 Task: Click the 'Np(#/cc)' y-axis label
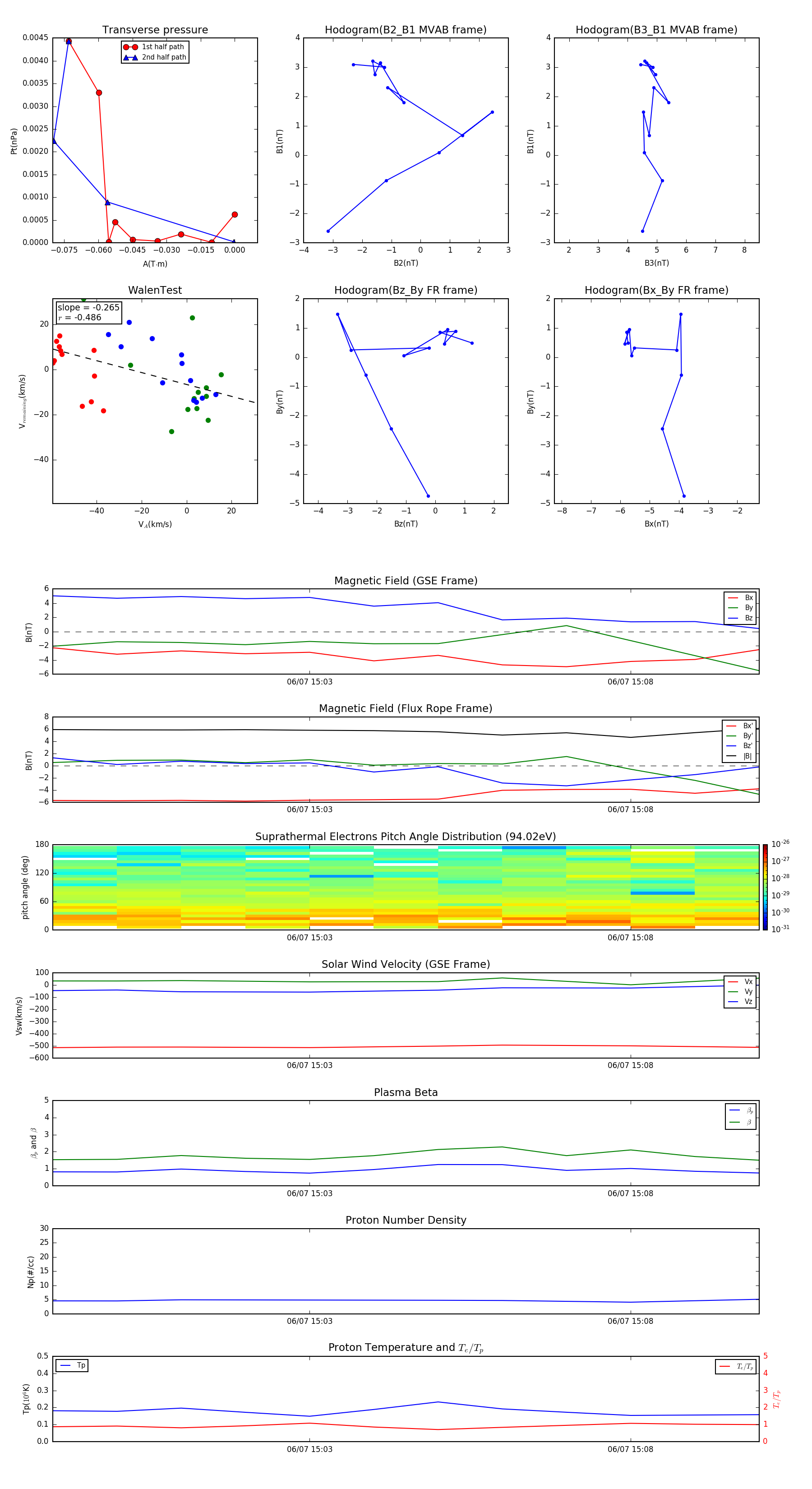point(31,1272)
